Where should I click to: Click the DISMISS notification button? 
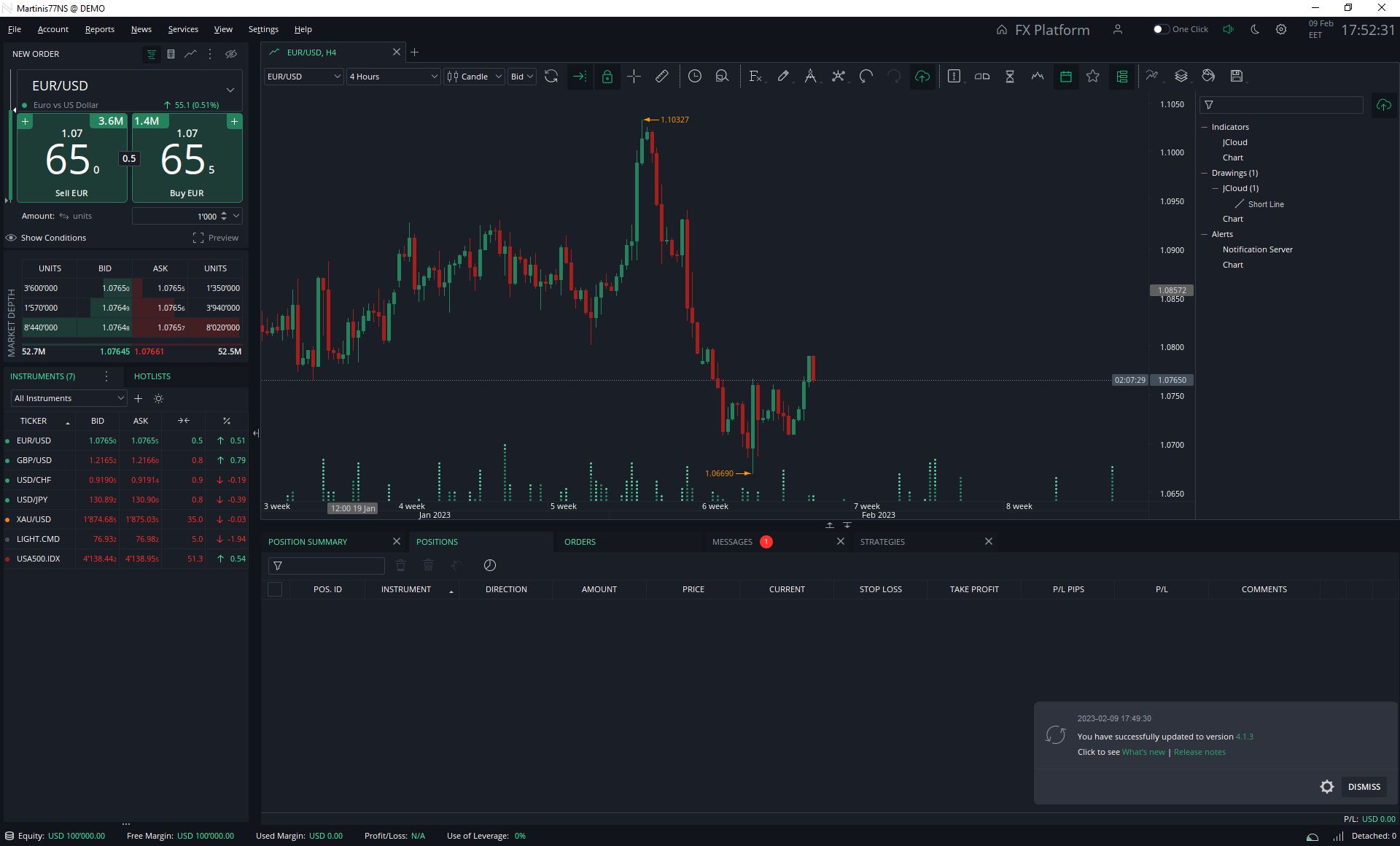(x=1364, y=787)
